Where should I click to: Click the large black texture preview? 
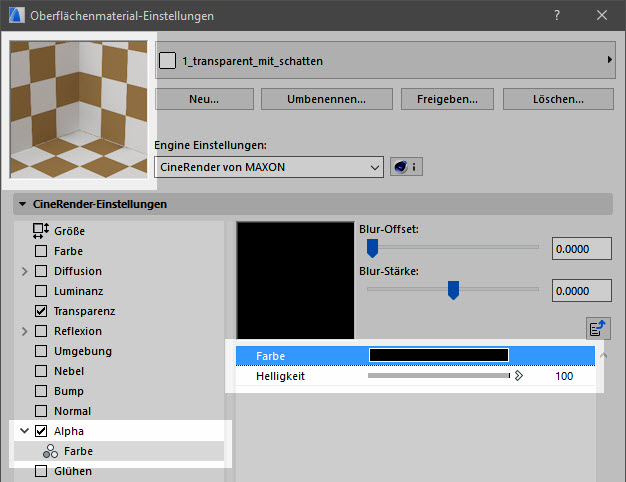tap(295, 280)
